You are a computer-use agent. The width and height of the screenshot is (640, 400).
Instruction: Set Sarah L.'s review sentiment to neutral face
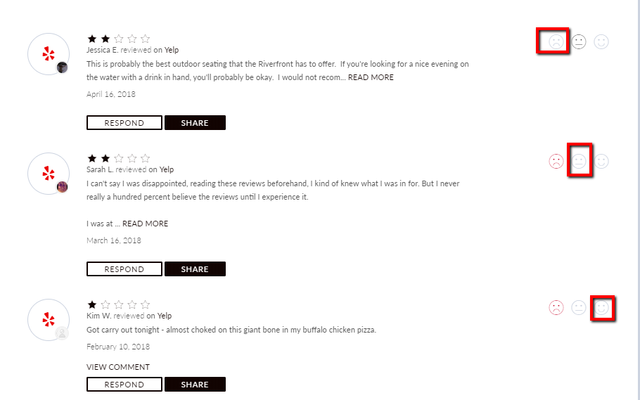point(579,161)
